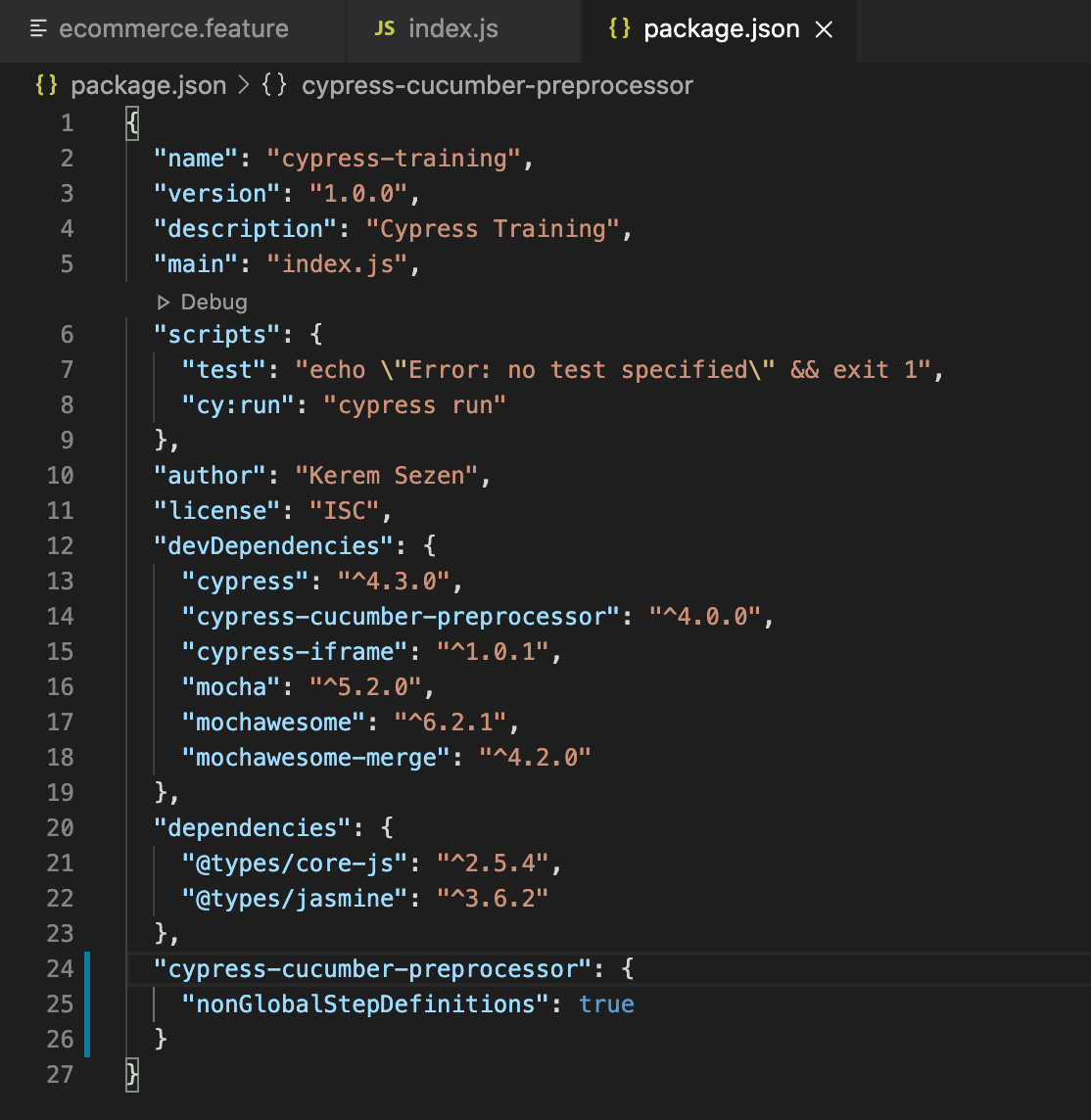Viewport: 1091px width, 1120px height.
Task: Click the "ISC" license value
Action: 345,511
